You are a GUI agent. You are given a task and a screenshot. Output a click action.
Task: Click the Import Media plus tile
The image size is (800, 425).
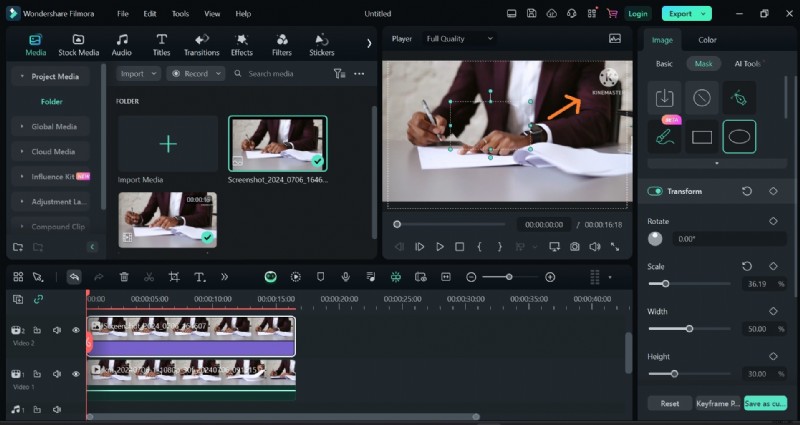168,144
